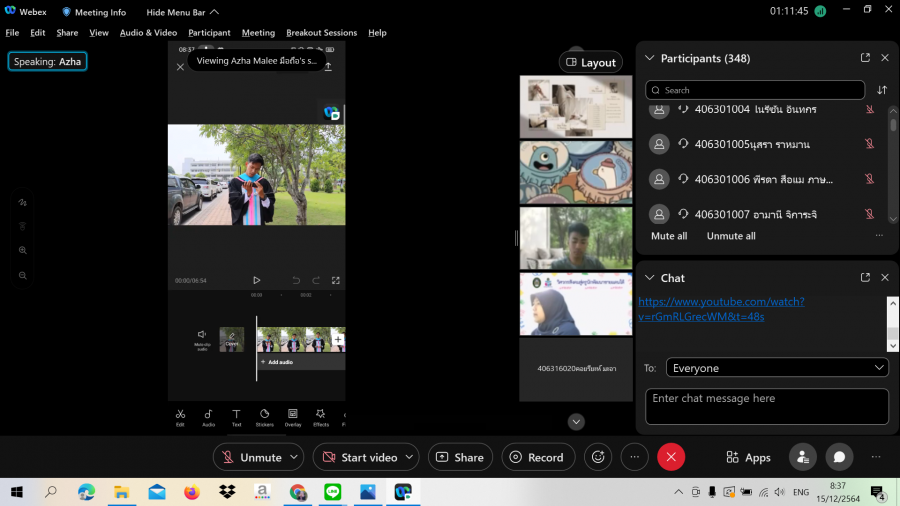Open the Breakout Sessions menu
The image size is (900, 506).
[321, 32]
